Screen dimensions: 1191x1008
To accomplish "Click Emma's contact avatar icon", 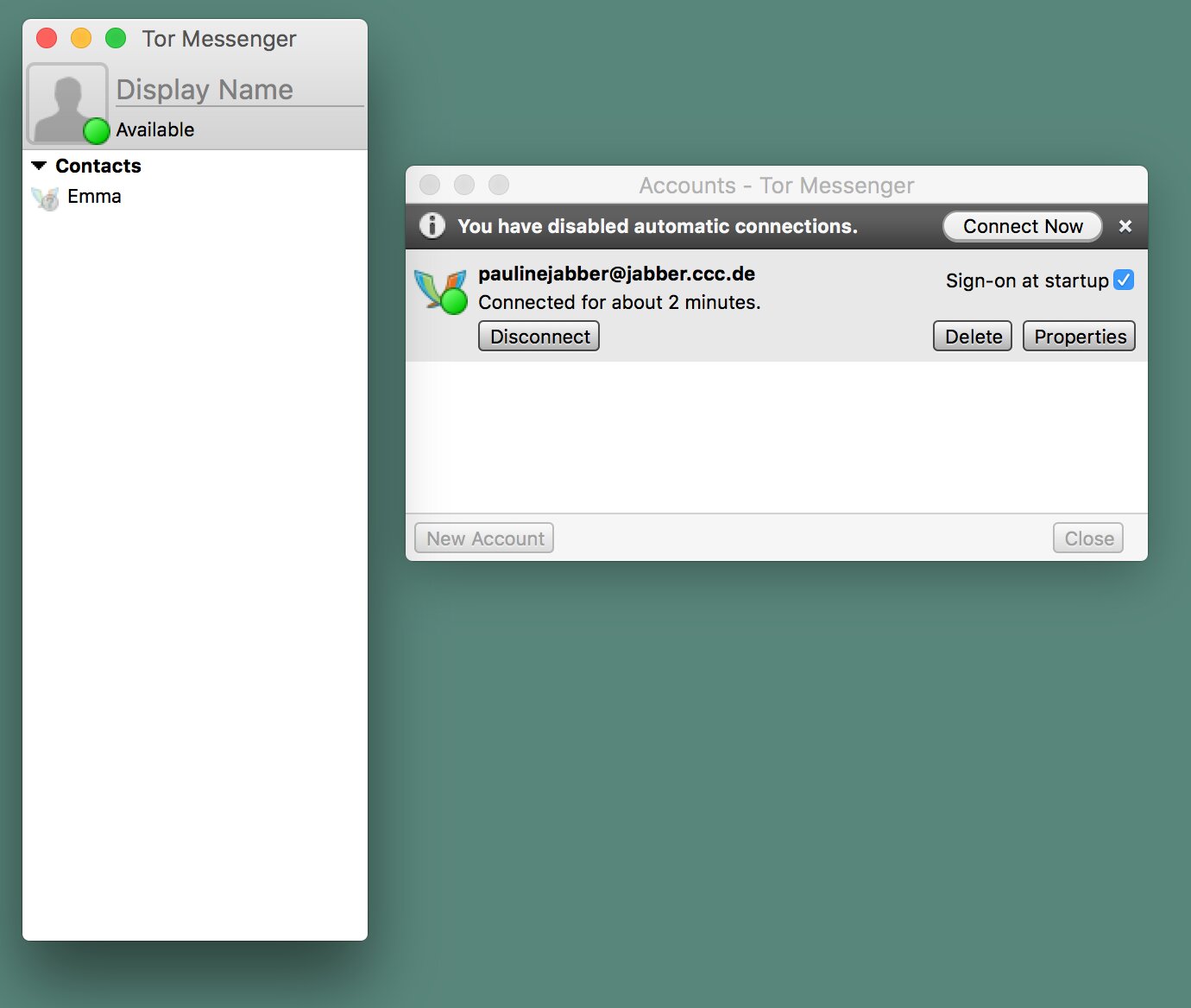I will point(45,198).
